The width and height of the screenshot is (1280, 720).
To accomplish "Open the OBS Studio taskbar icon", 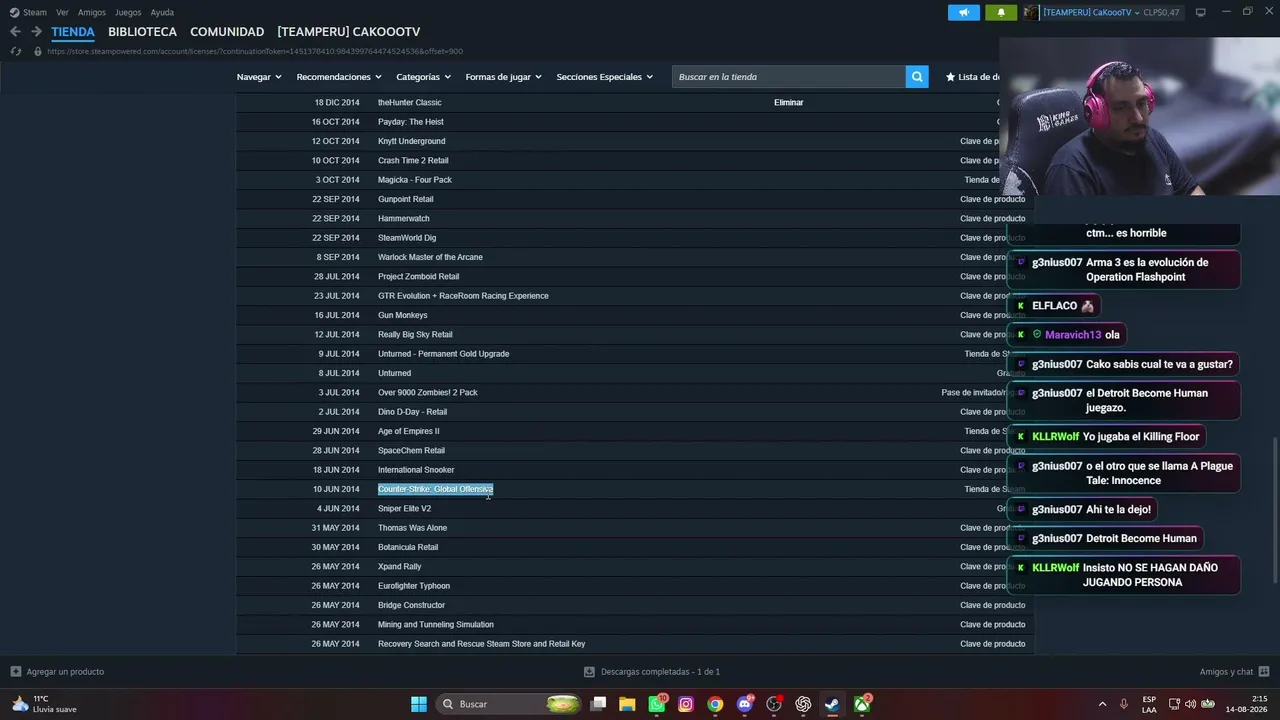I will tap(774, 704).
